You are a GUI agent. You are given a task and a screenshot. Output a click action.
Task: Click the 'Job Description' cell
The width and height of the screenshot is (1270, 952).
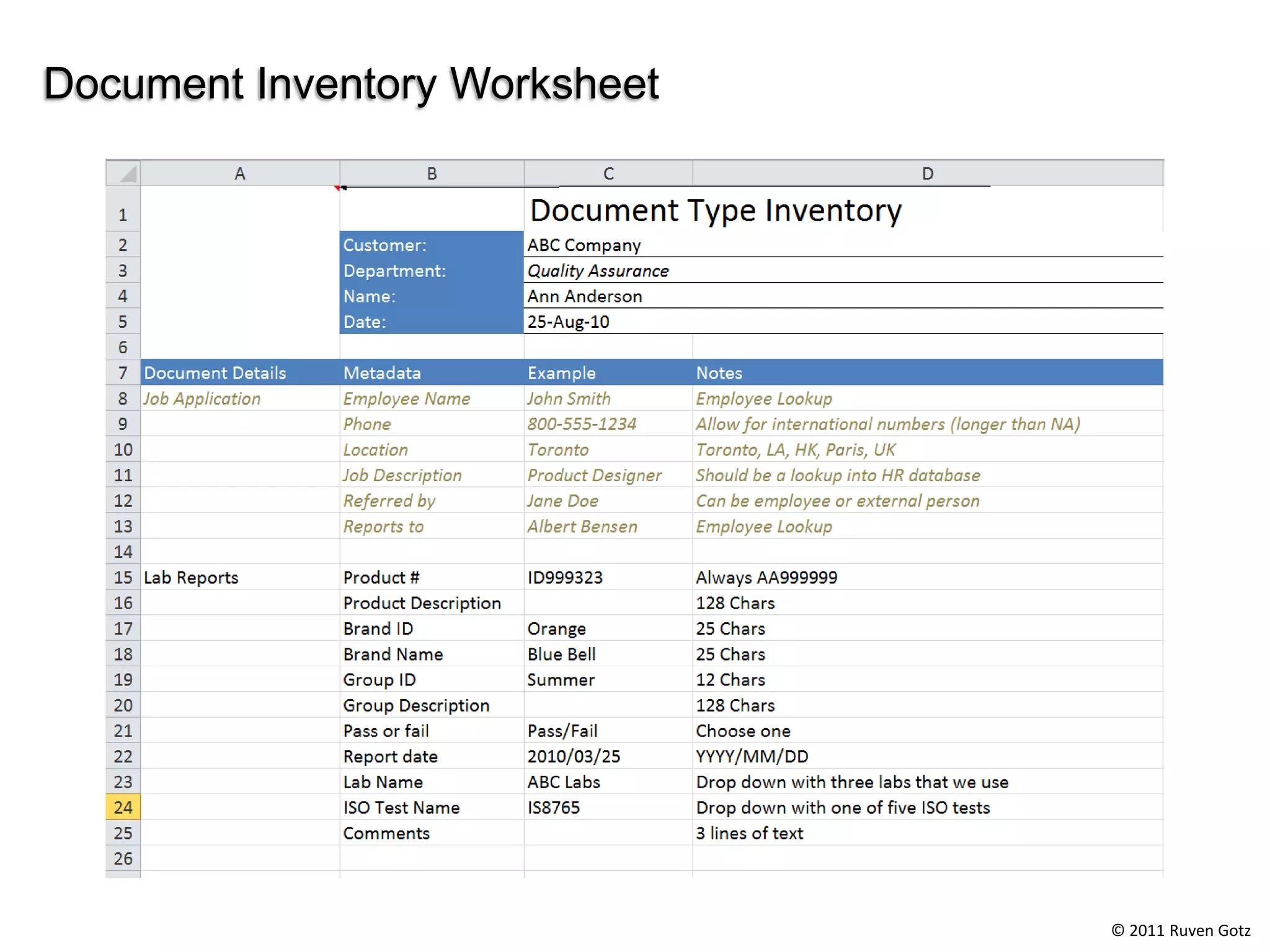tap(432, 475)
